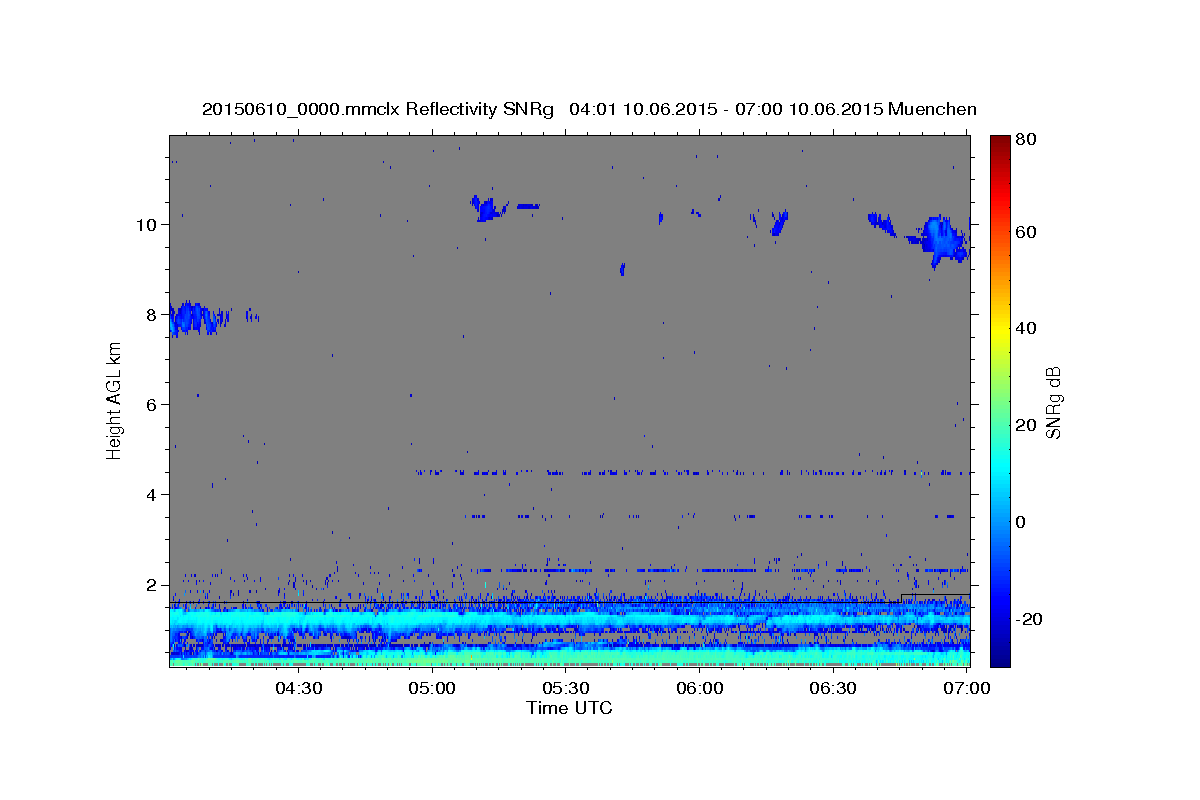Screen dimensions: 1200x800
Task: Click the 06:00 time tick label
Action: point(700,688)
